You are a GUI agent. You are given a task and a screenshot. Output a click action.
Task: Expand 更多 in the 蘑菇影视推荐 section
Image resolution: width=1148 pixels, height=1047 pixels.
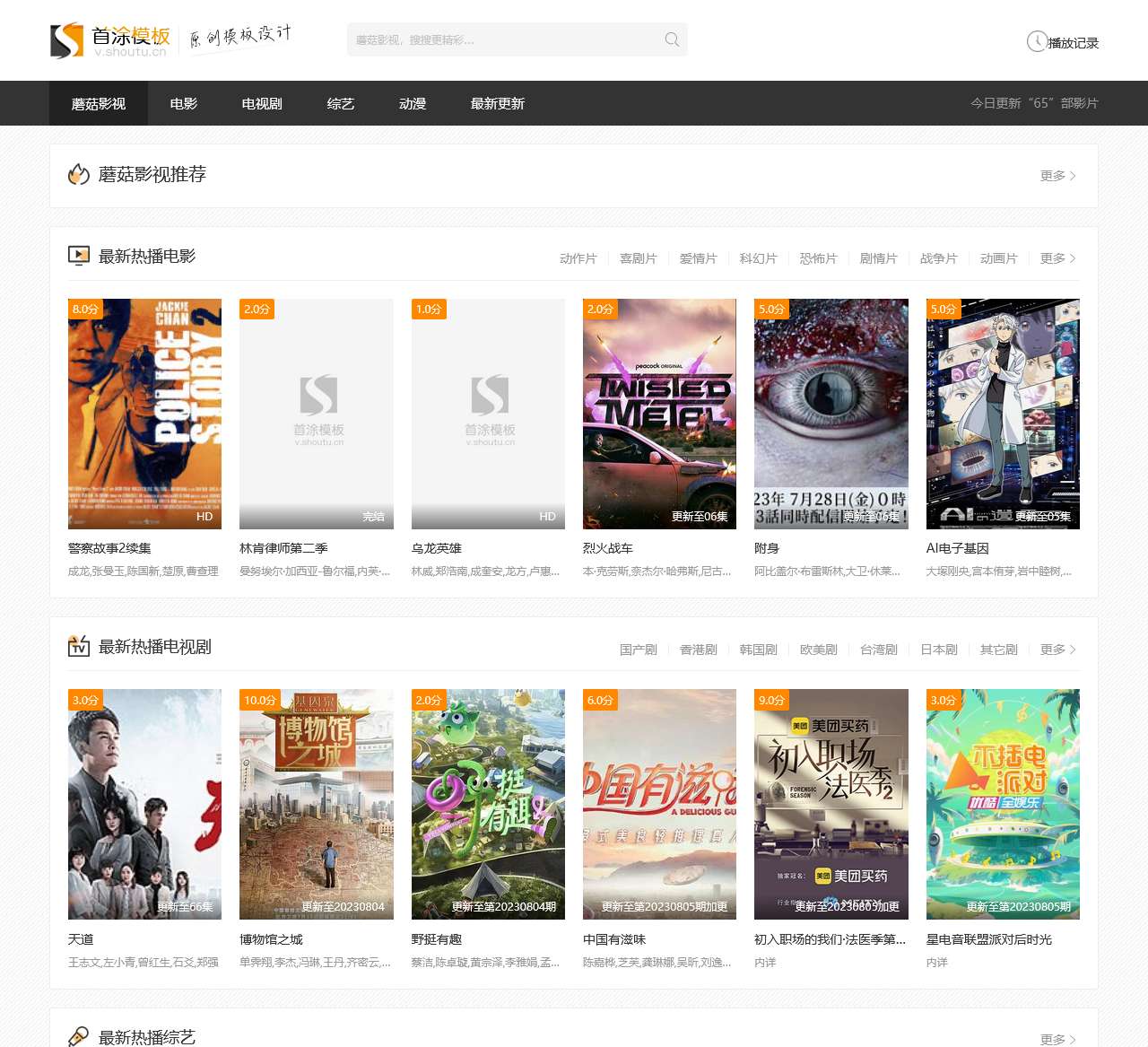pos(1057,176)
